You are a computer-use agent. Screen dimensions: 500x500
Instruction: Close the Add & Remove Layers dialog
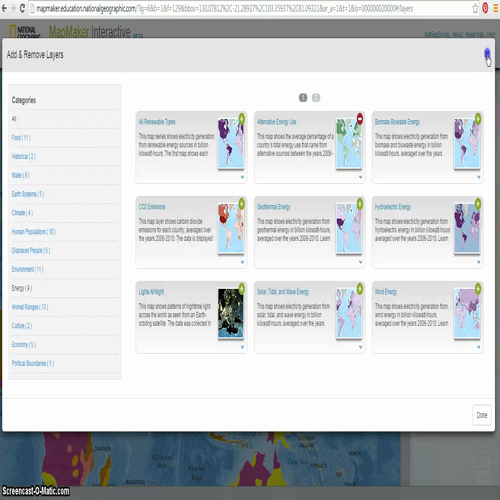[x=487, y=53]
